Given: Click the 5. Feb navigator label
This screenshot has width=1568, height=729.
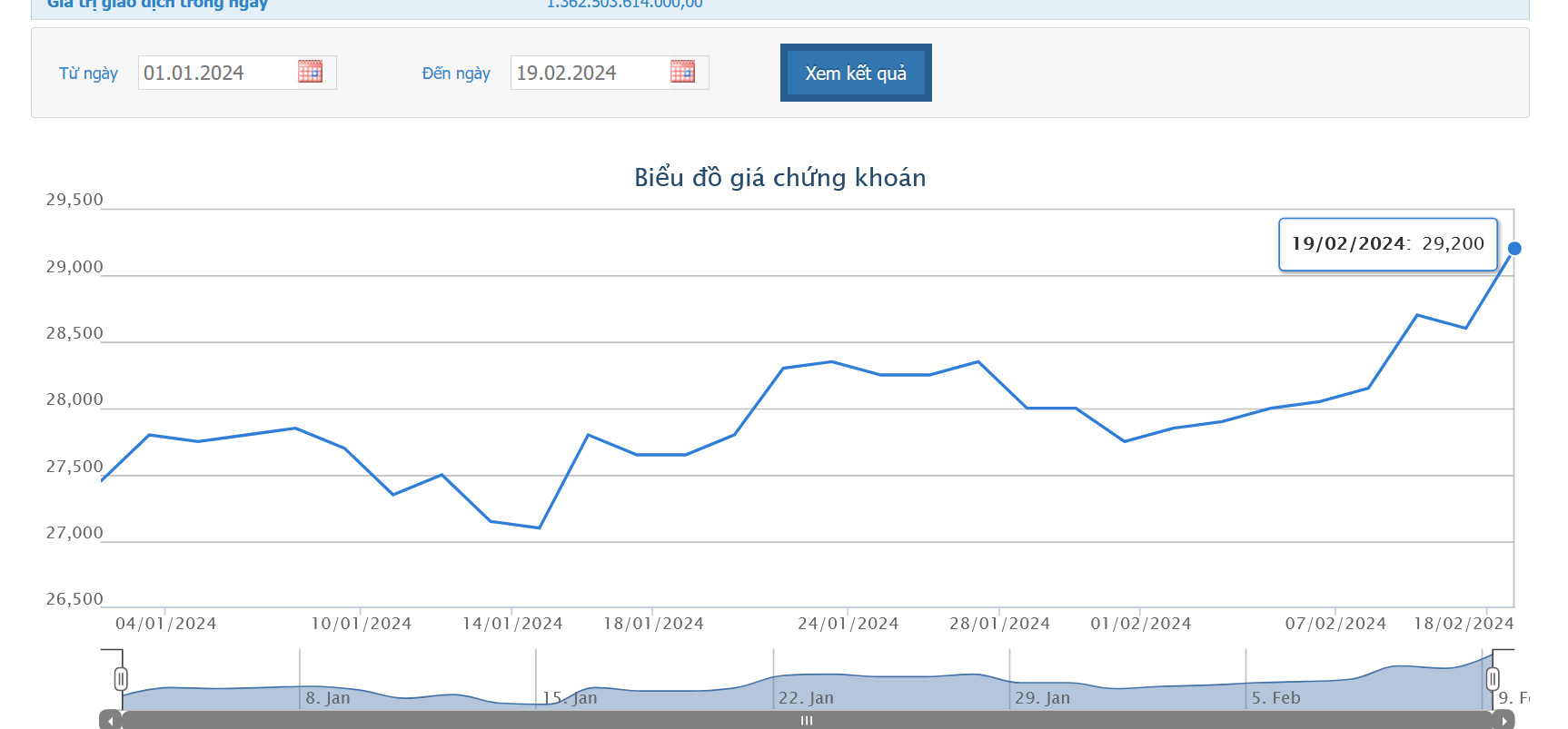Looking at the screenshot, I should click(x=1275, y=698).
